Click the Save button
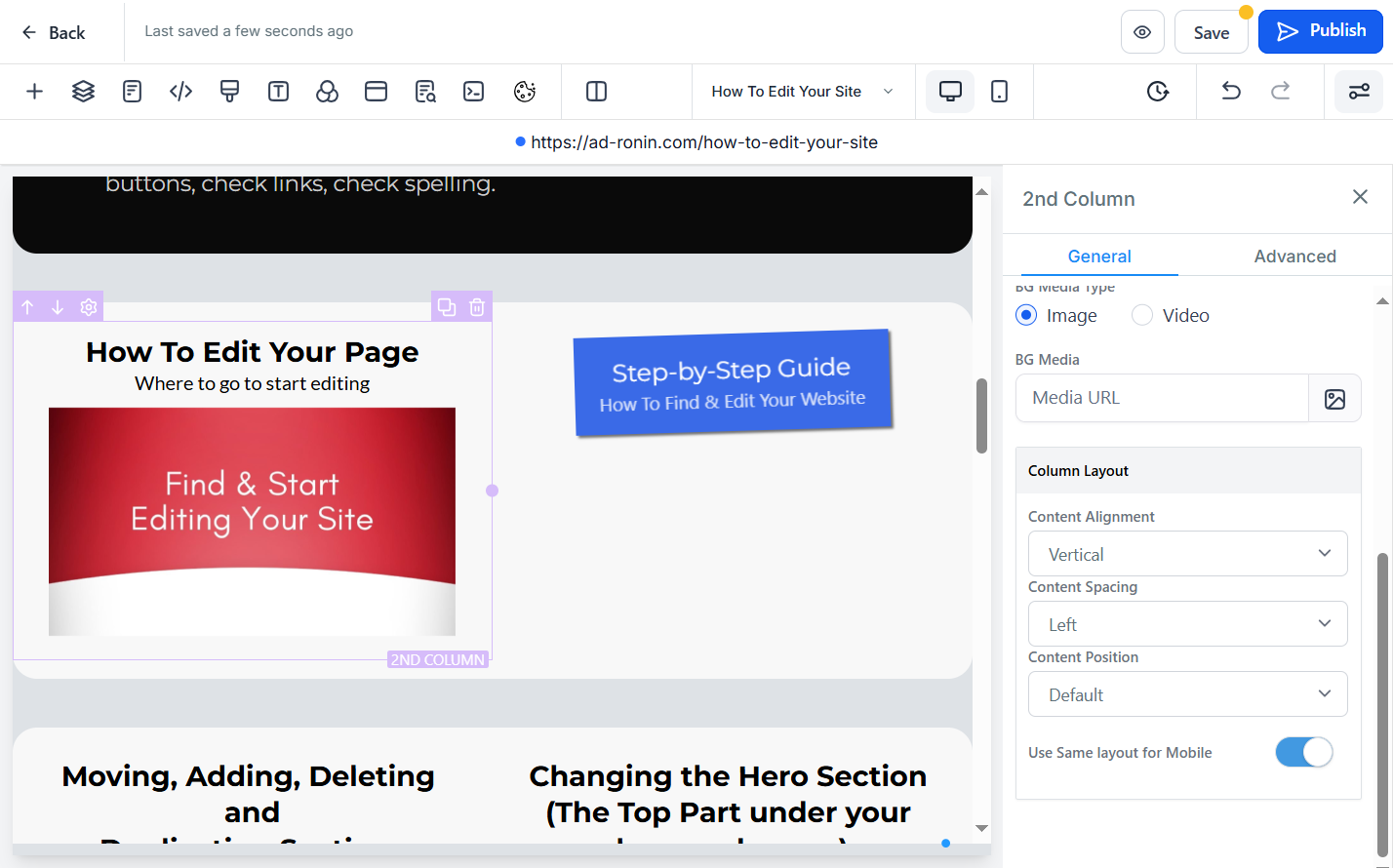This screenshot has width=1393, height=868. point(1211,32)
